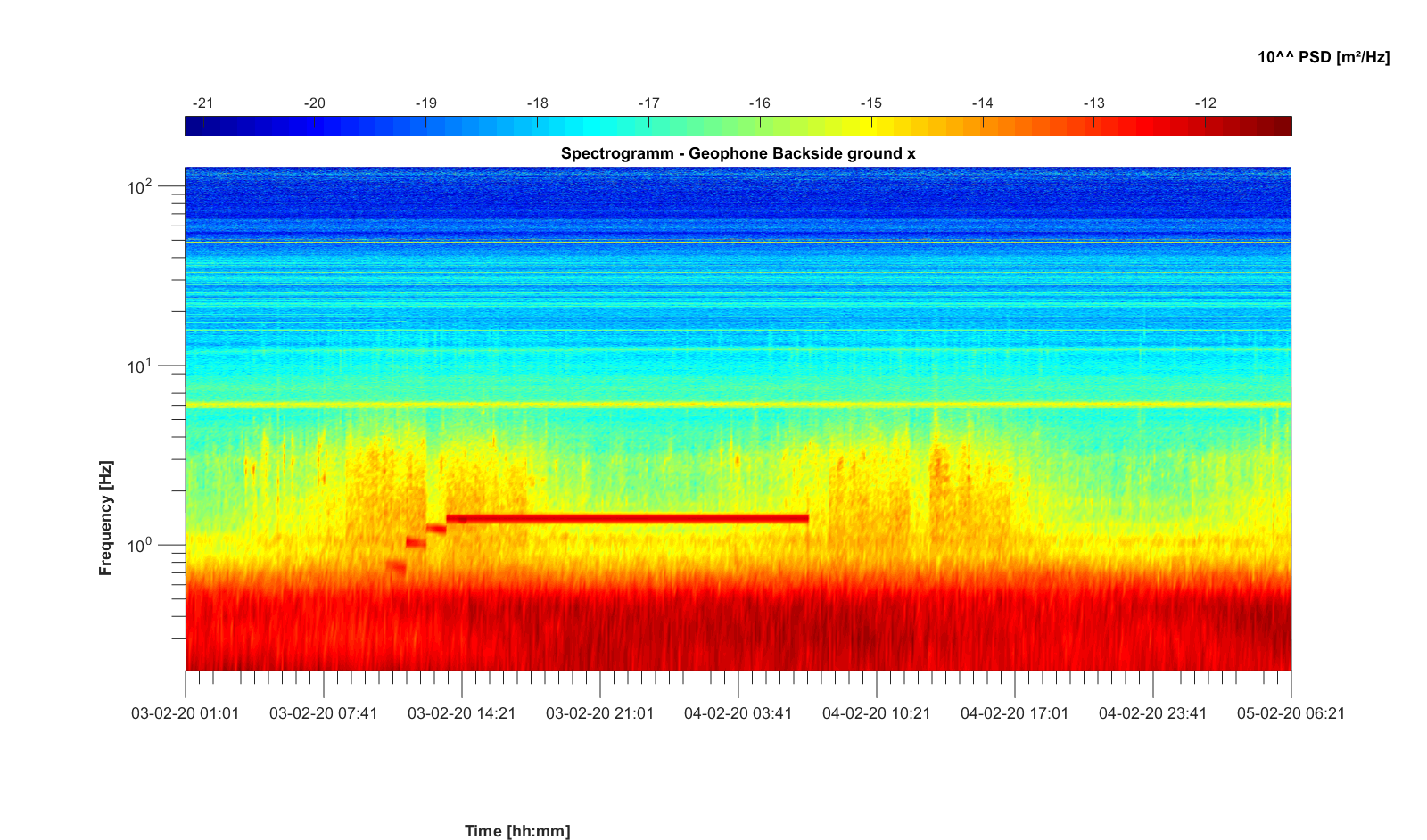Click the lowest short red step segment

point(397,565)
